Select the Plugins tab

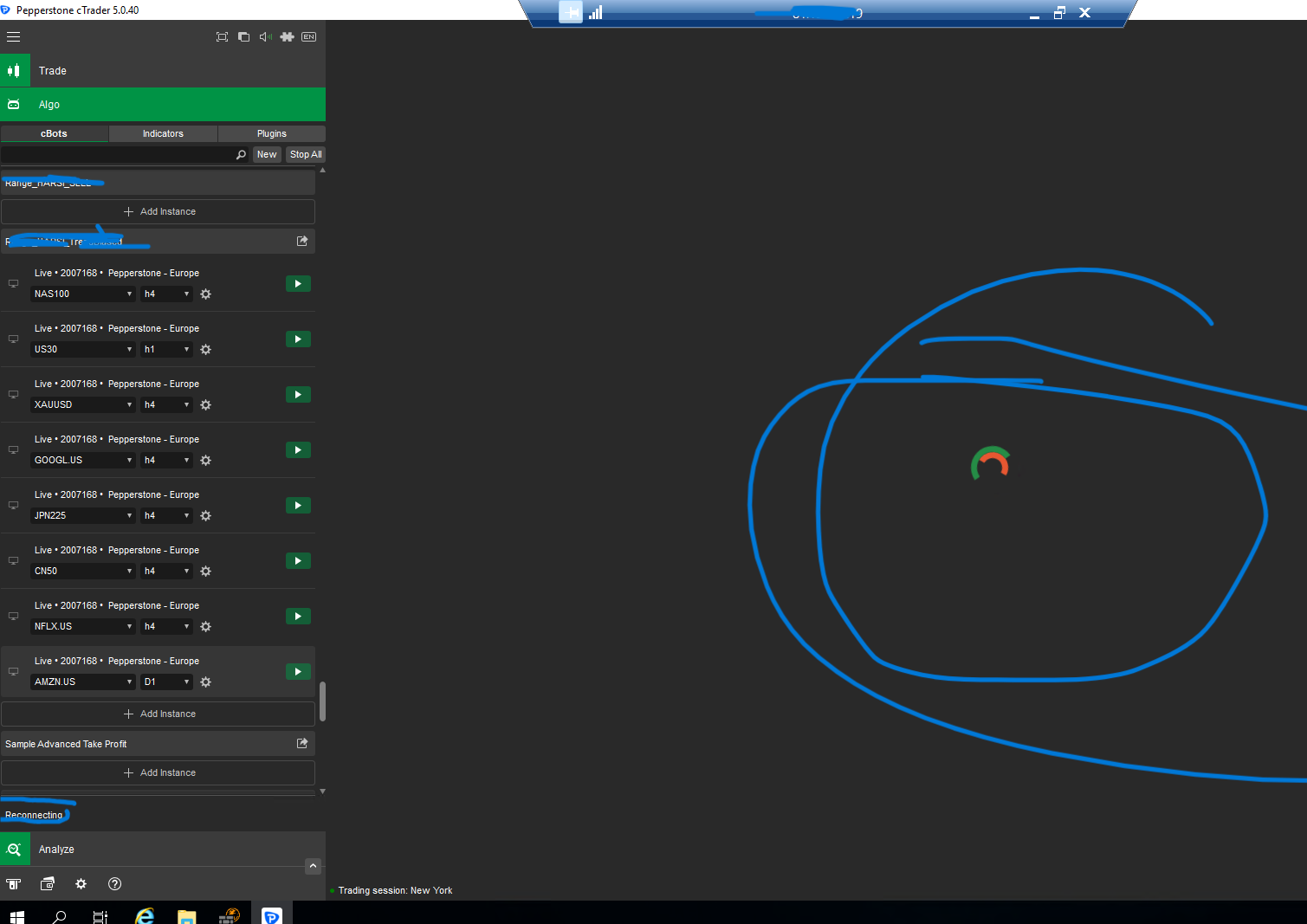272,133
